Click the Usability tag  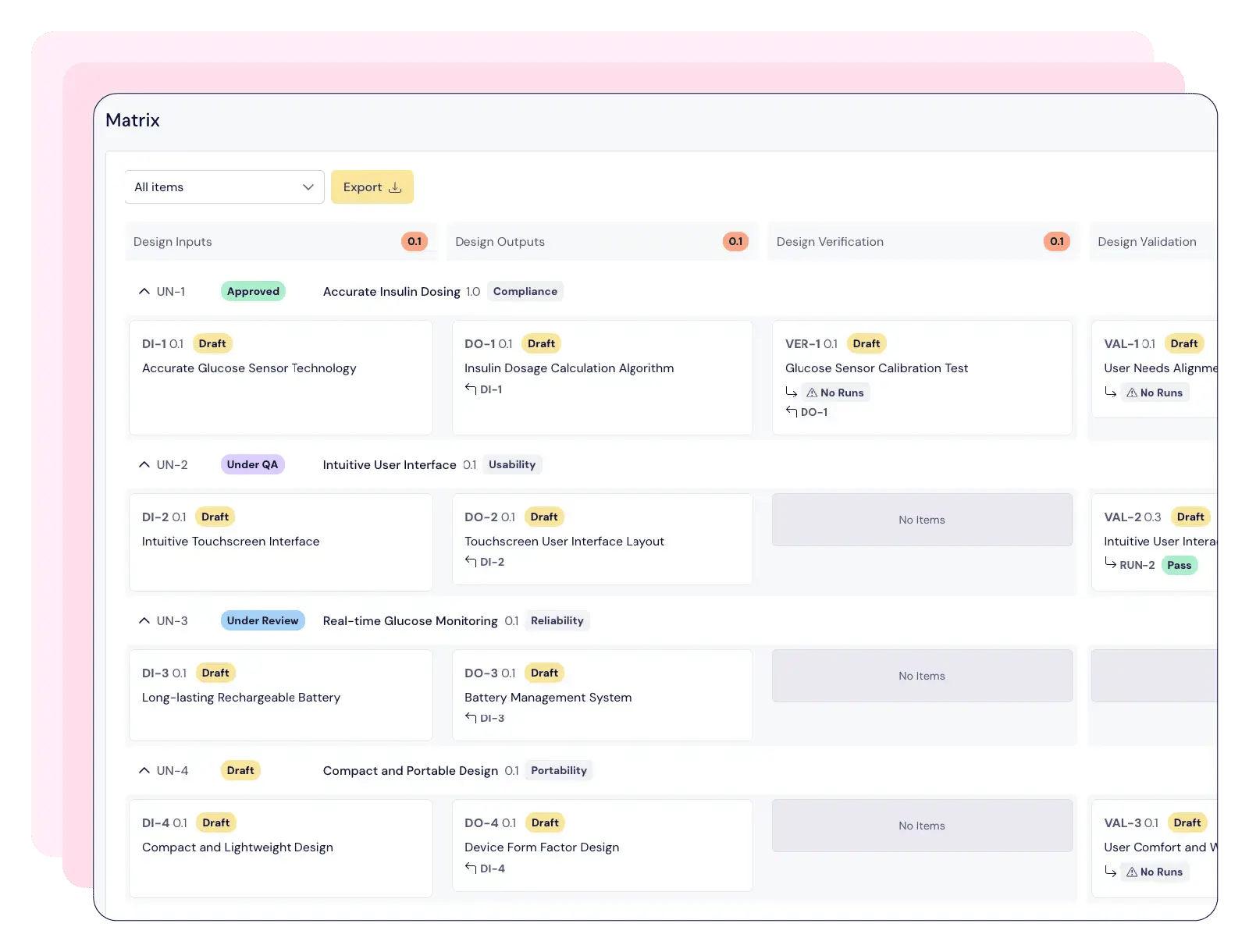coord(512,464)
